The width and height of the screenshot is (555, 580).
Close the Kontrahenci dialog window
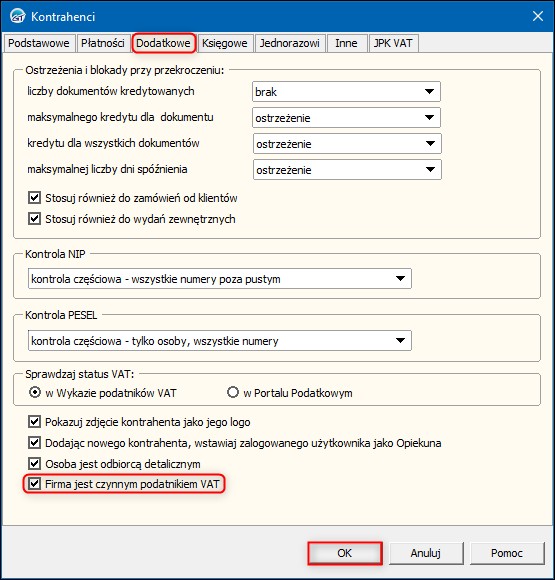point(538,16)
